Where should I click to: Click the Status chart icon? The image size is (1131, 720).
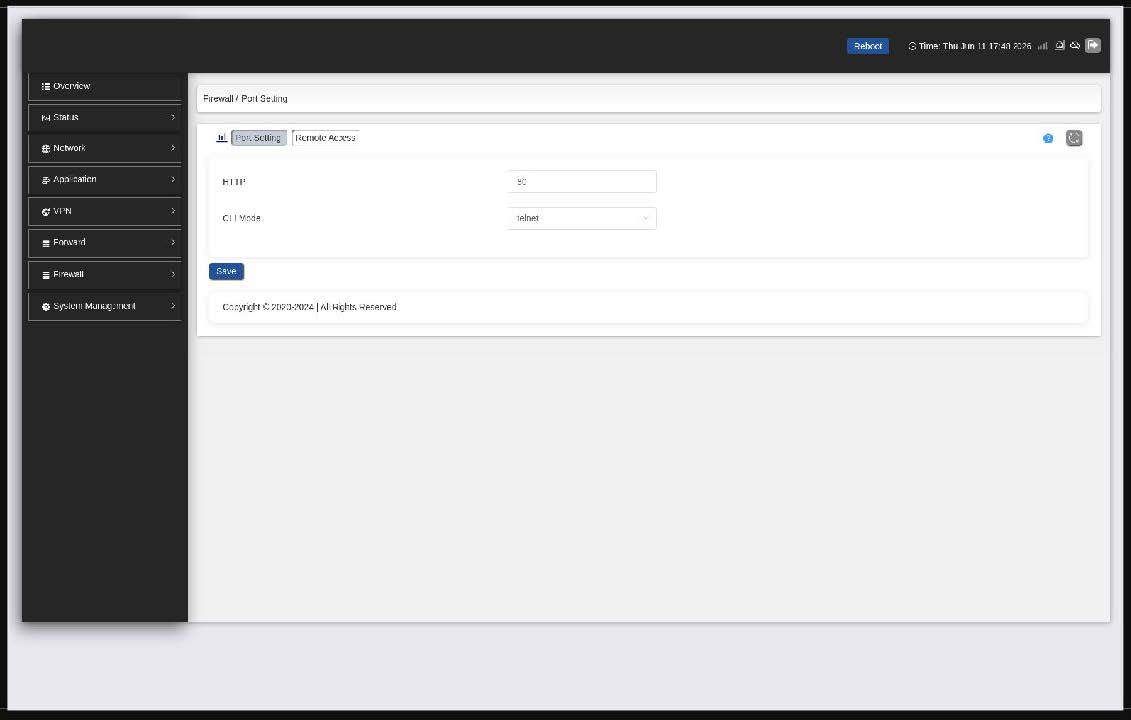pos(45,118)
